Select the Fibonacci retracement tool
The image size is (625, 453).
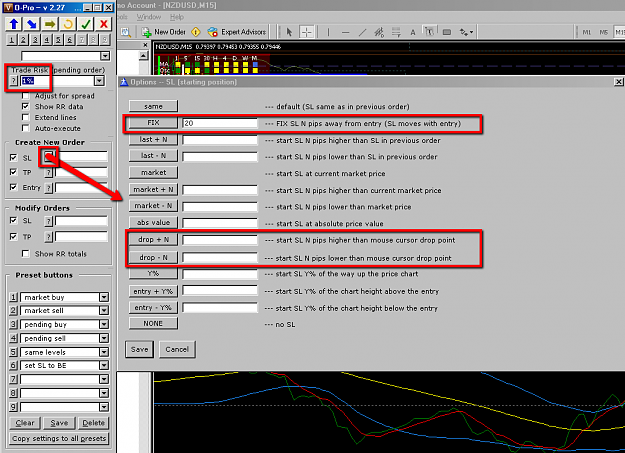(396, 32)
